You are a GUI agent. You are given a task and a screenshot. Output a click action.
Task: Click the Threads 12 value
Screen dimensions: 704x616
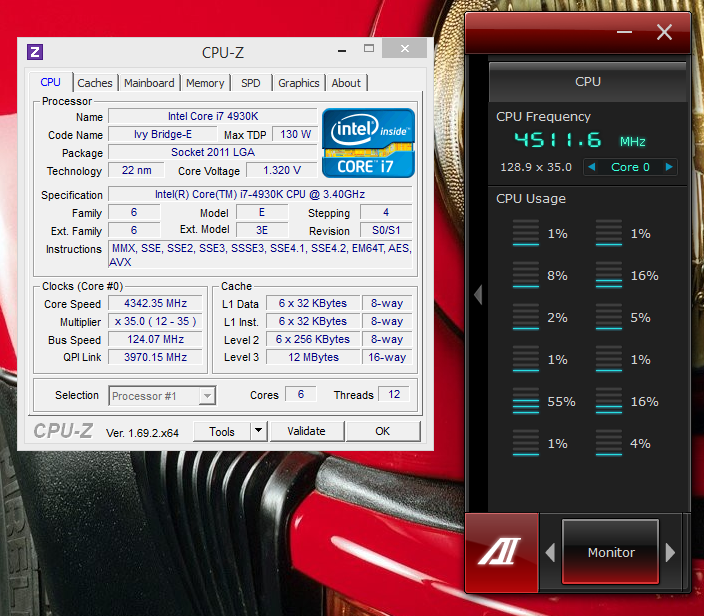[x=394, y=394]
